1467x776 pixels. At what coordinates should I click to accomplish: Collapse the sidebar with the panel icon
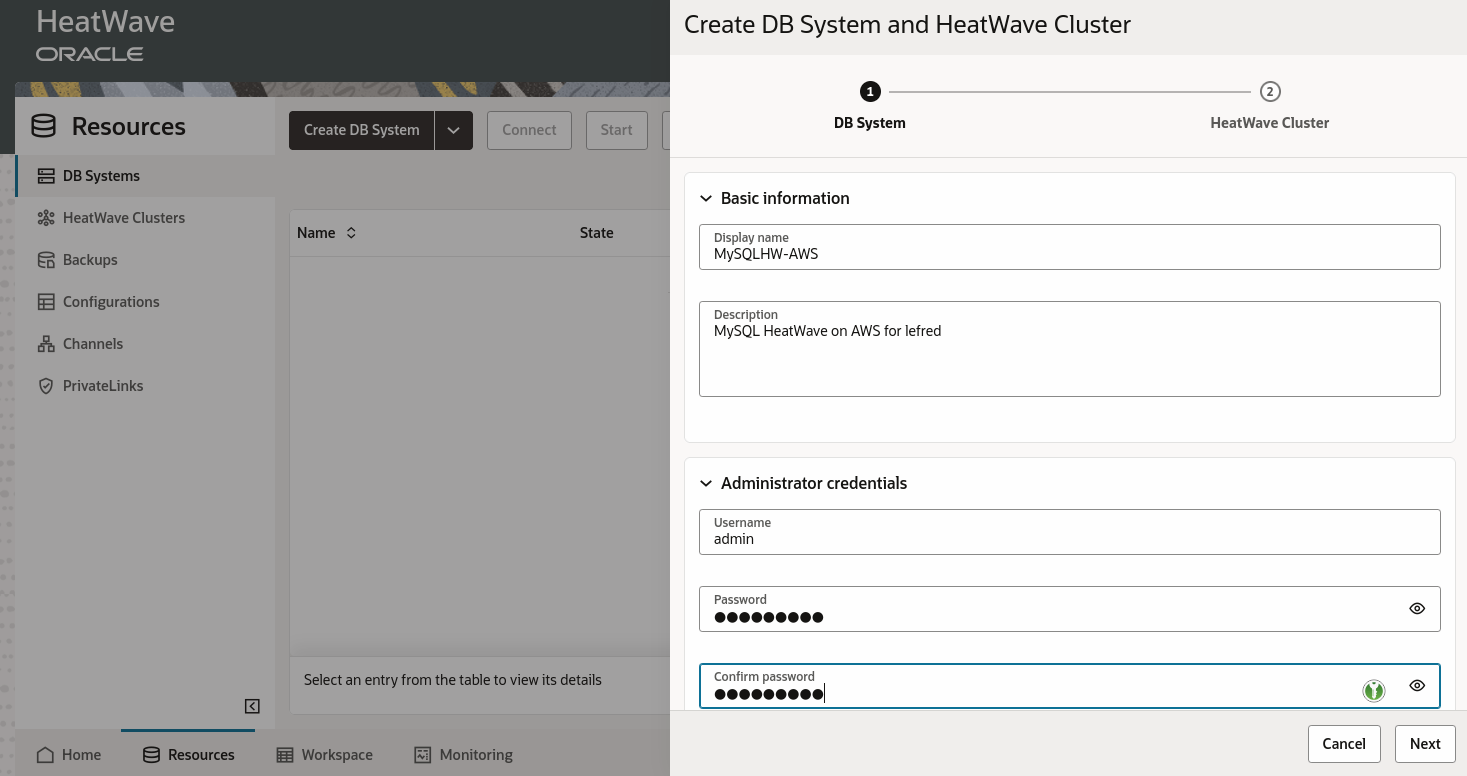pos(252,706)
